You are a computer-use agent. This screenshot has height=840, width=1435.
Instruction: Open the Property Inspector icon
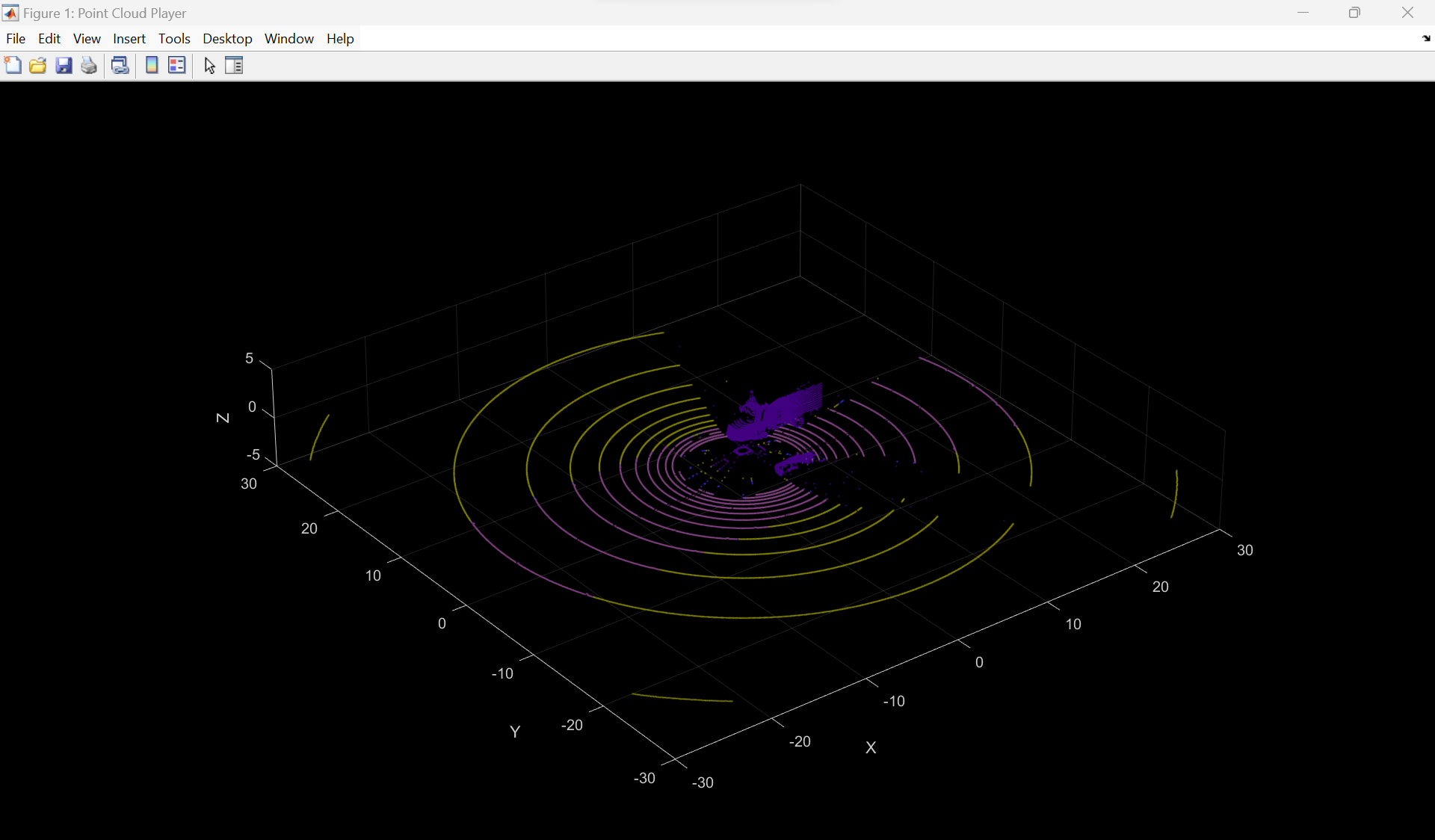click(234, 66)
